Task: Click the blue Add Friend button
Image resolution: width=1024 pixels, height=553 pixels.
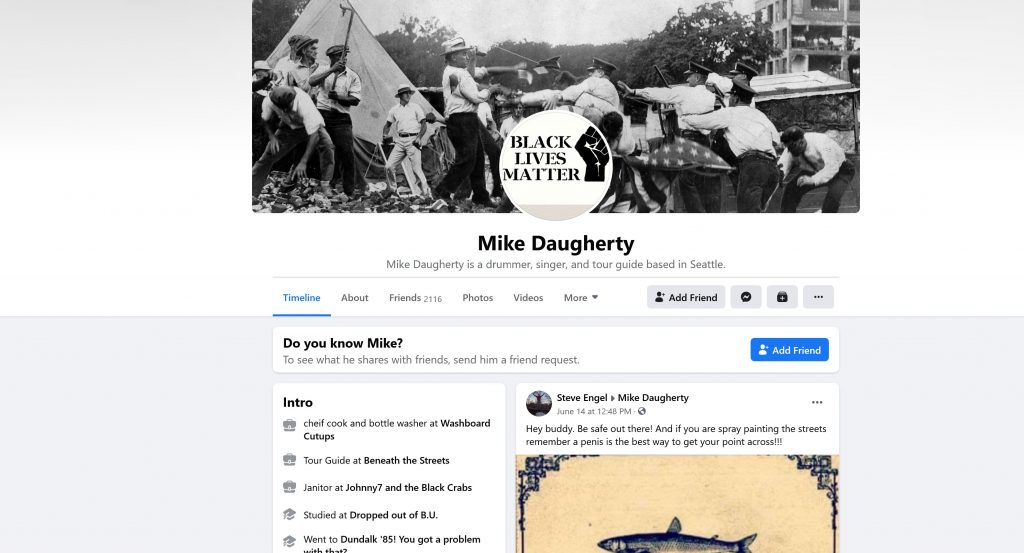Action: pos(790,350)
